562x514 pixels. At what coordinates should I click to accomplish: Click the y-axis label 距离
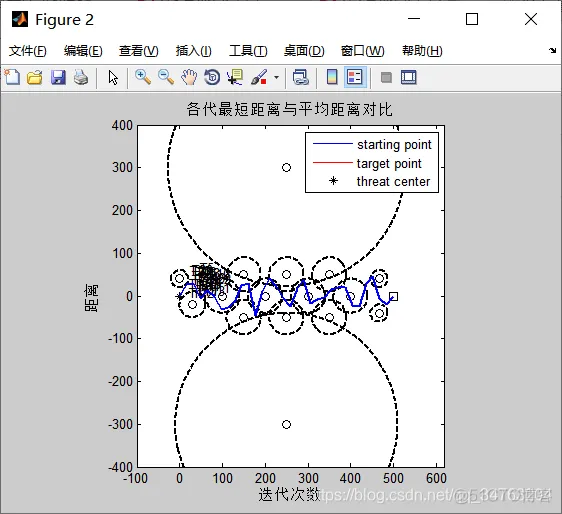[x=91, y=298]
